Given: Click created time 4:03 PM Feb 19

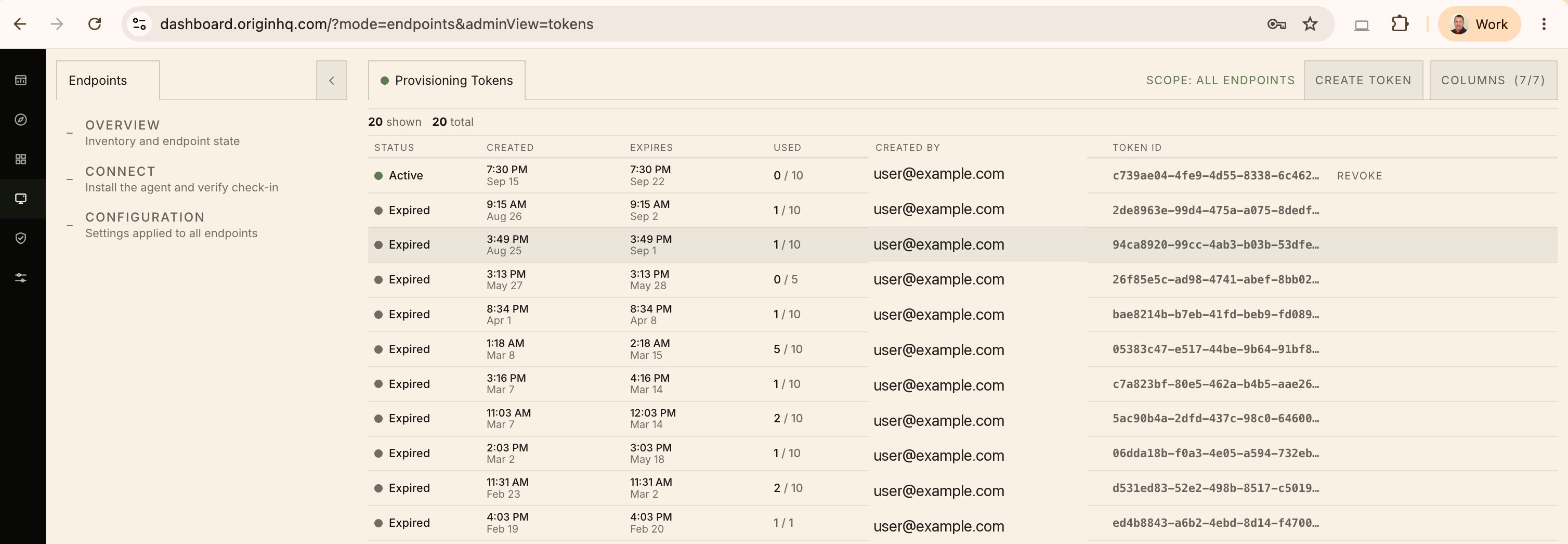Looking at the screenshot, I should [x=507, y=523].
